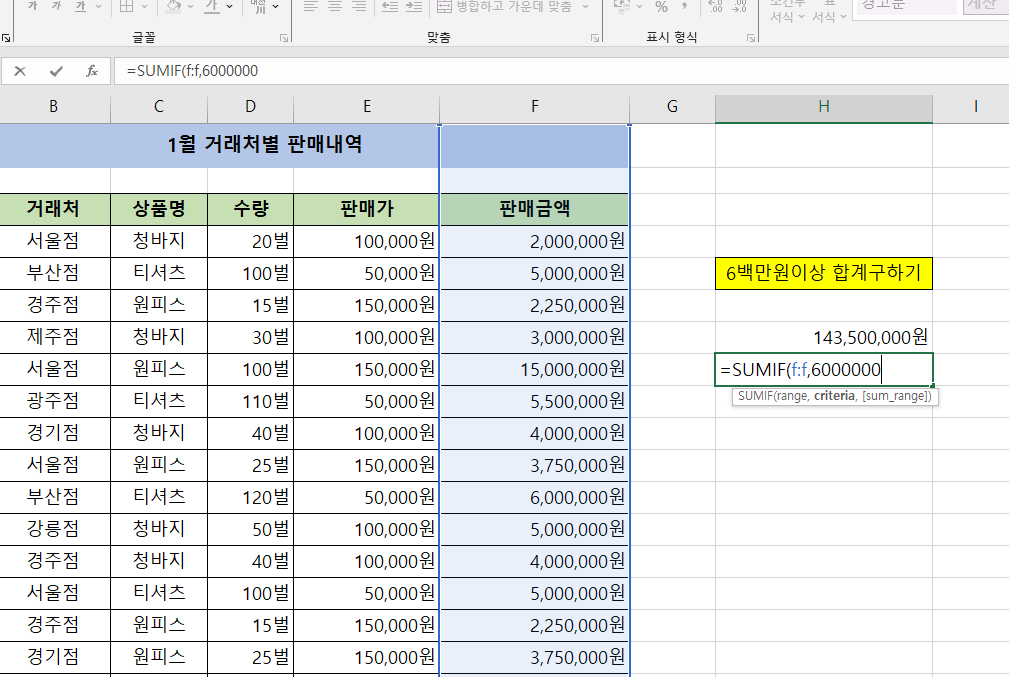This screenshot has width=1009, height=677.
Task: Click the criteria argument in the tooltip
Action: click(x=834, y=396)
